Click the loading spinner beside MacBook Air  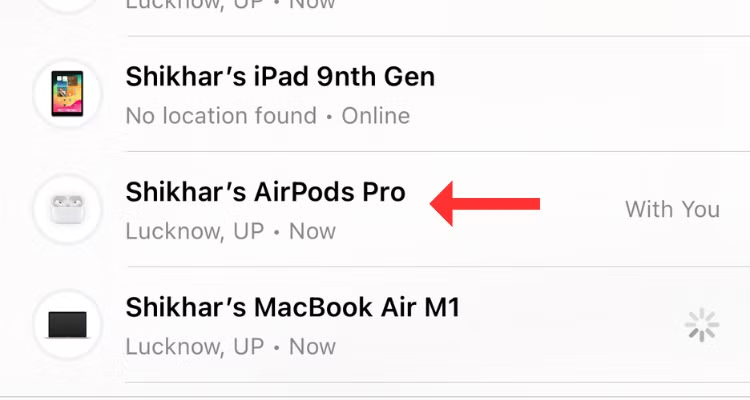click(x=702, y=325)
